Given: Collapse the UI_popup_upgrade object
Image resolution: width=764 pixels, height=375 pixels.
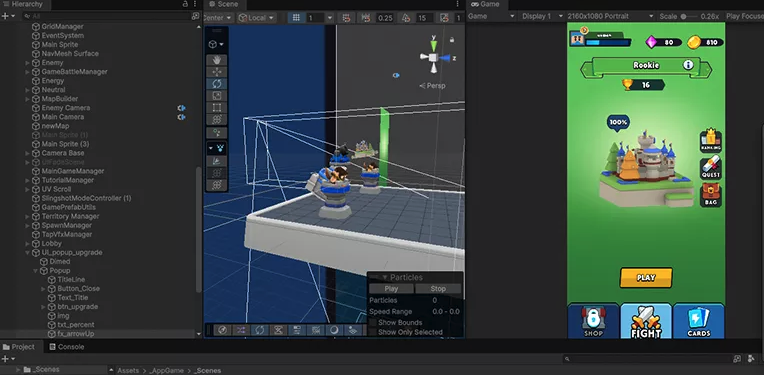Looking at the screenshot, I should [x=28, y=252].
